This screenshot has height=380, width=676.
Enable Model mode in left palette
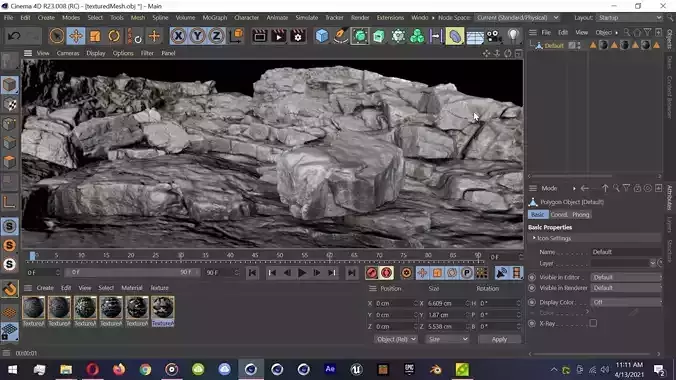[9, 85]
